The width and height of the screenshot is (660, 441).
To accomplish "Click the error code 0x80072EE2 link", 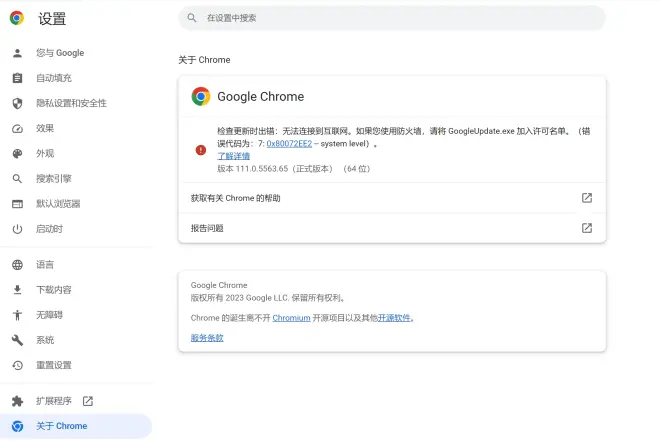I will tap(289, 143).
